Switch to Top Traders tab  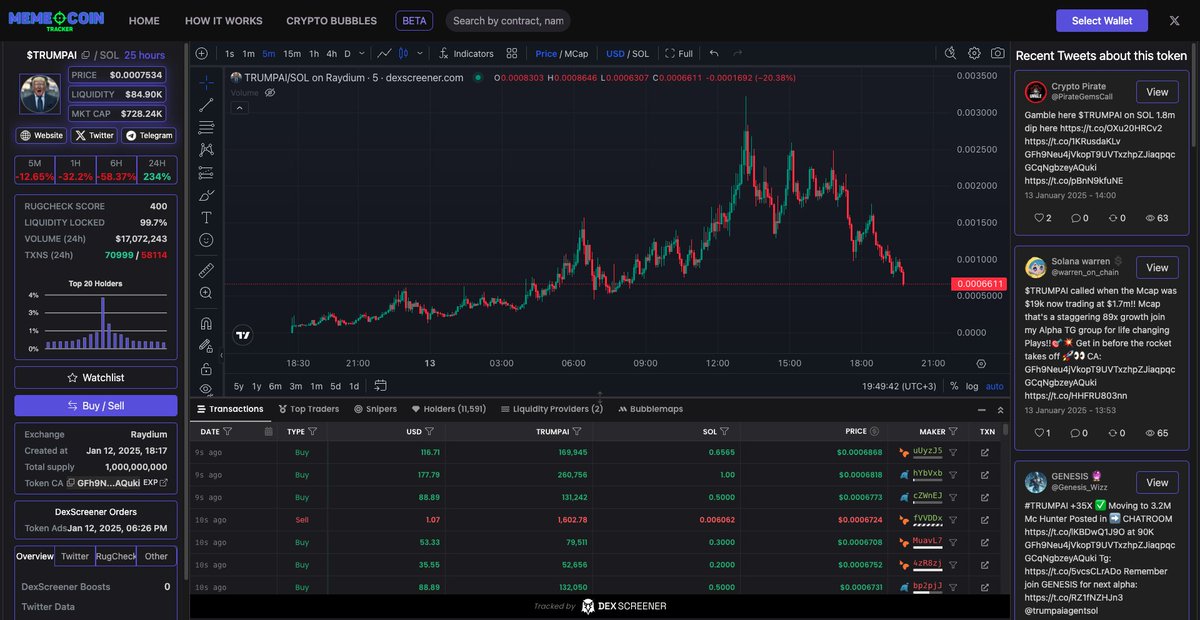point(309,409)
